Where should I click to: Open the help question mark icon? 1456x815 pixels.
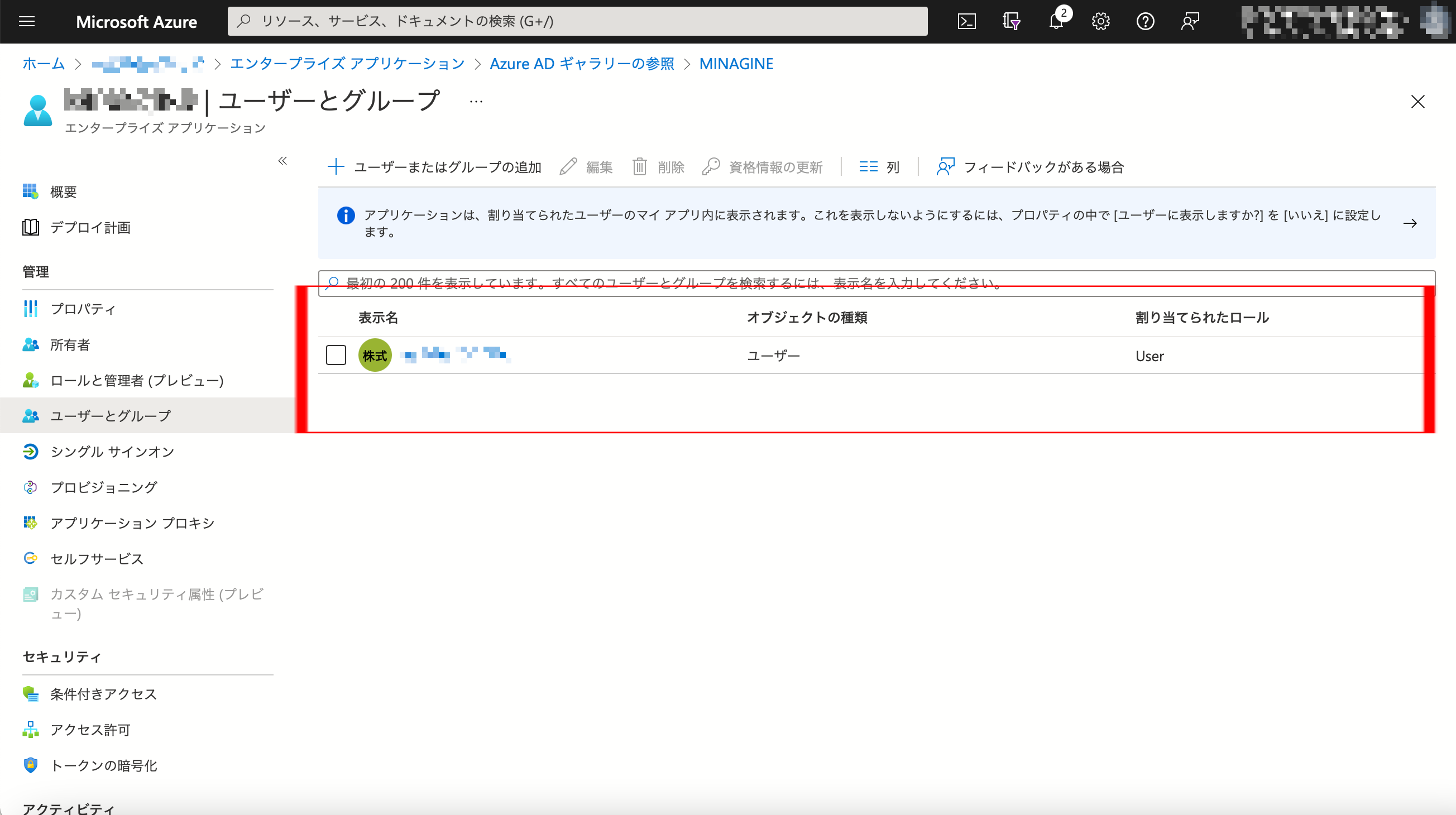click(x=1144, y=21)
